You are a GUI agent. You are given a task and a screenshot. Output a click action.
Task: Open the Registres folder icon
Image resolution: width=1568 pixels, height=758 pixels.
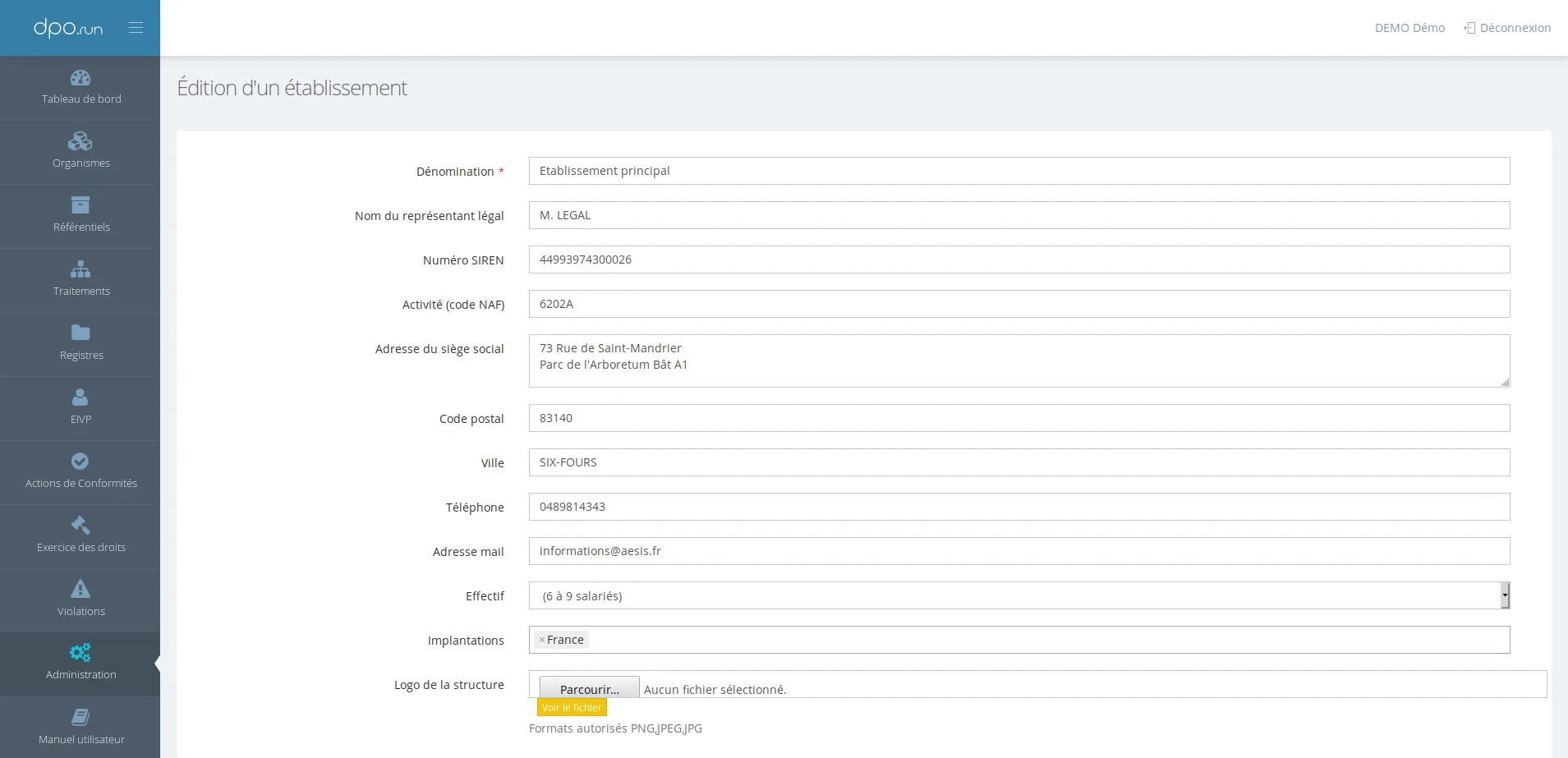click(80, 333)
